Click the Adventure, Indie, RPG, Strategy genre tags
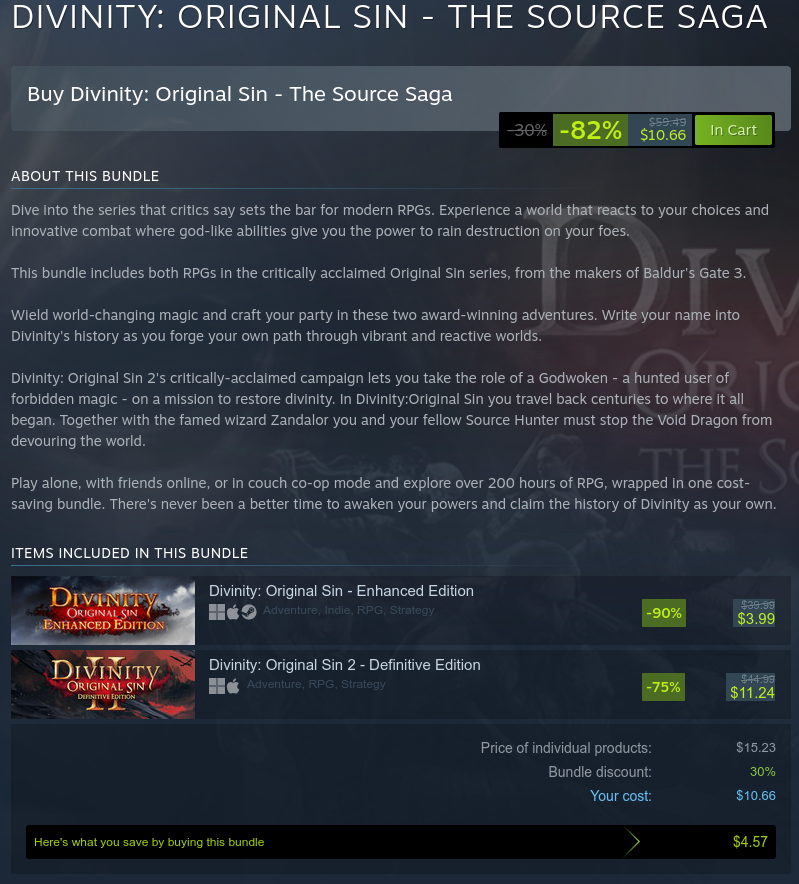 click(348, 610)
